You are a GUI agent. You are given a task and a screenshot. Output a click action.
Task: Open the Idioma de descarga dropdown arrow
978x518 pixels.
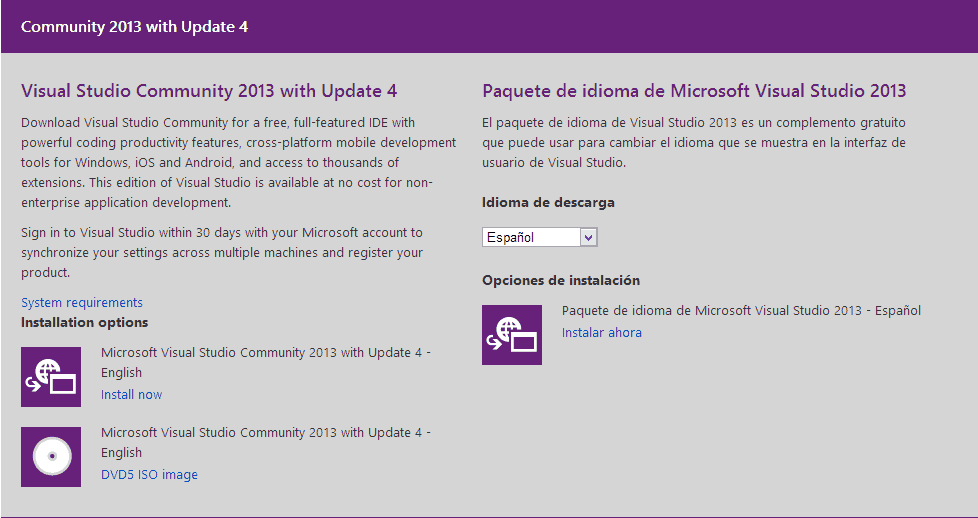(x=588, y=237)
